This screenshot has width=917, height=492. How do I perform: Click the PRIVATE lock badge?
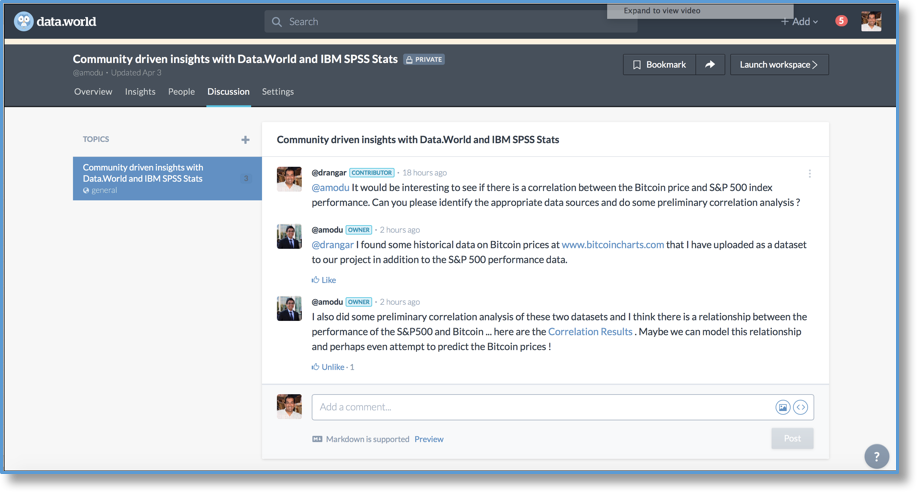[x=424, y=59]
